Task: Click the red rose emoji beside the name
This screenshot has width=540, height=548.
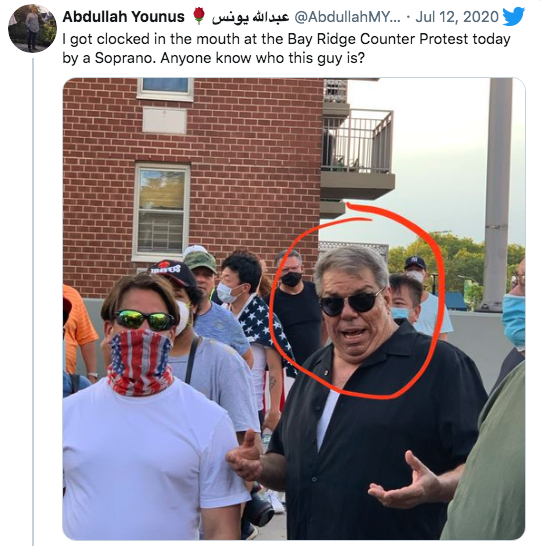Action: [x=199, y=16]
